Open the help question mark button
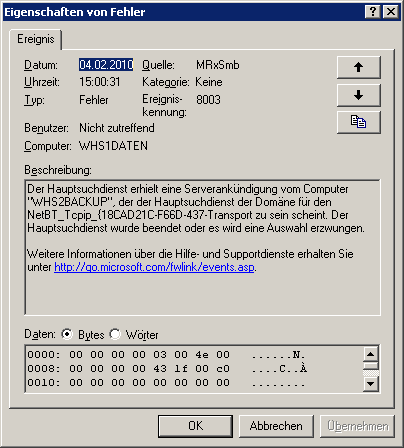The width and height of the screenshot is (404, 448). tap(373, 12)
